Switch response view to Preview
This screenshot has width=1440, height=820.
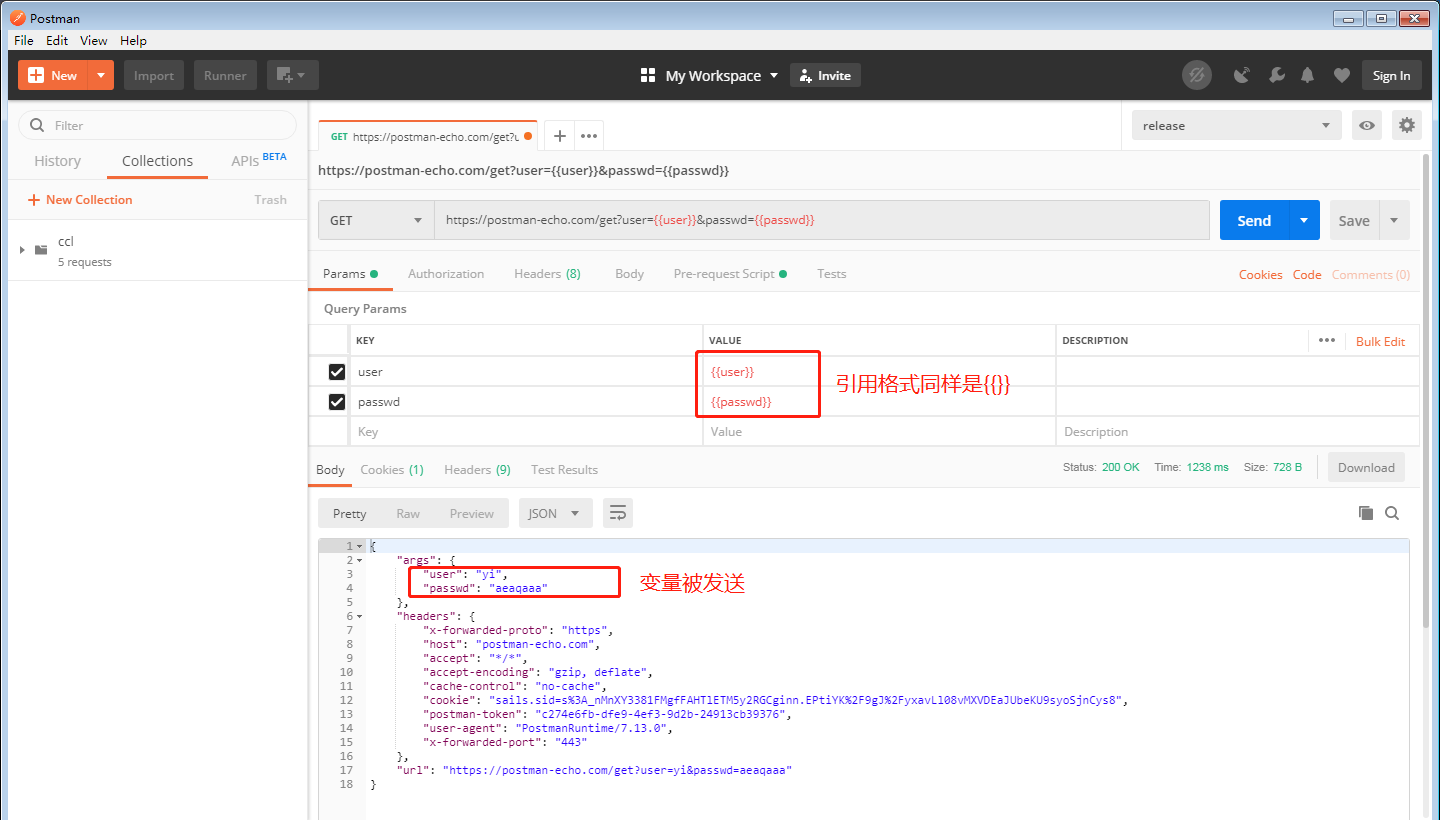[x=471, y=513]
